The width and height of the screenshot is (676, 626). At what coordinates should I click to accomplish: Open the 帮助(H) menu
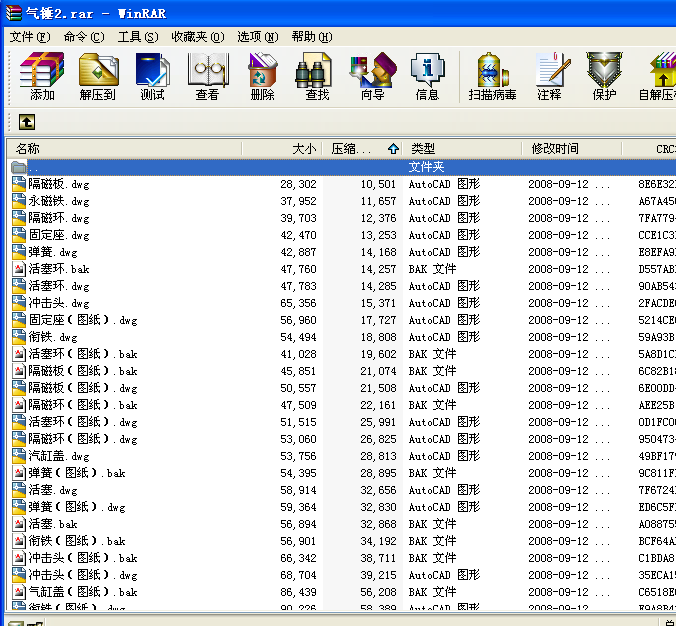coord(312,37)
